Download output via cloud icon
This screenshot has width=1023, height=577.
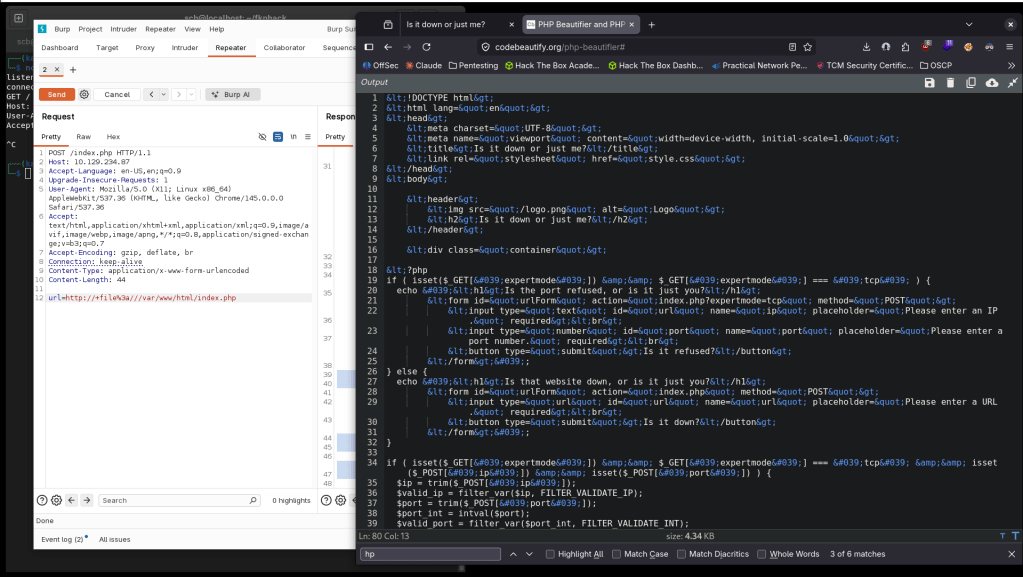click(992, 83)
